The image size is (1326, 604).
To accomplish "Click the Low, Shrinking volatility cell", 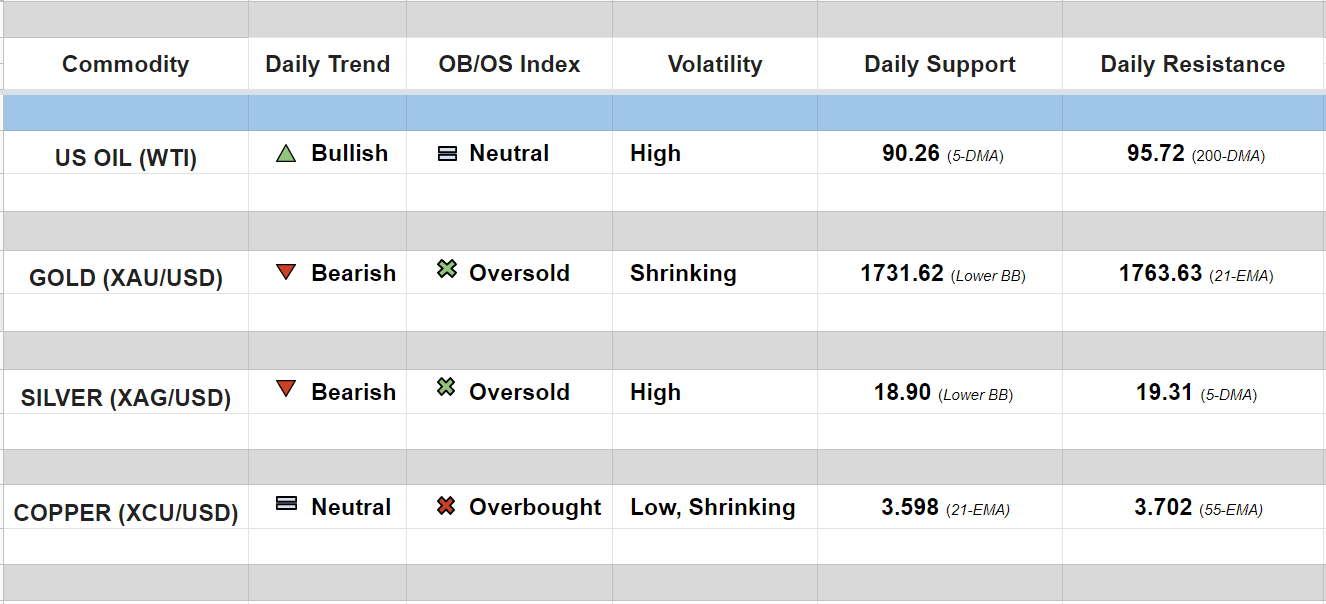I will (712, 508).
